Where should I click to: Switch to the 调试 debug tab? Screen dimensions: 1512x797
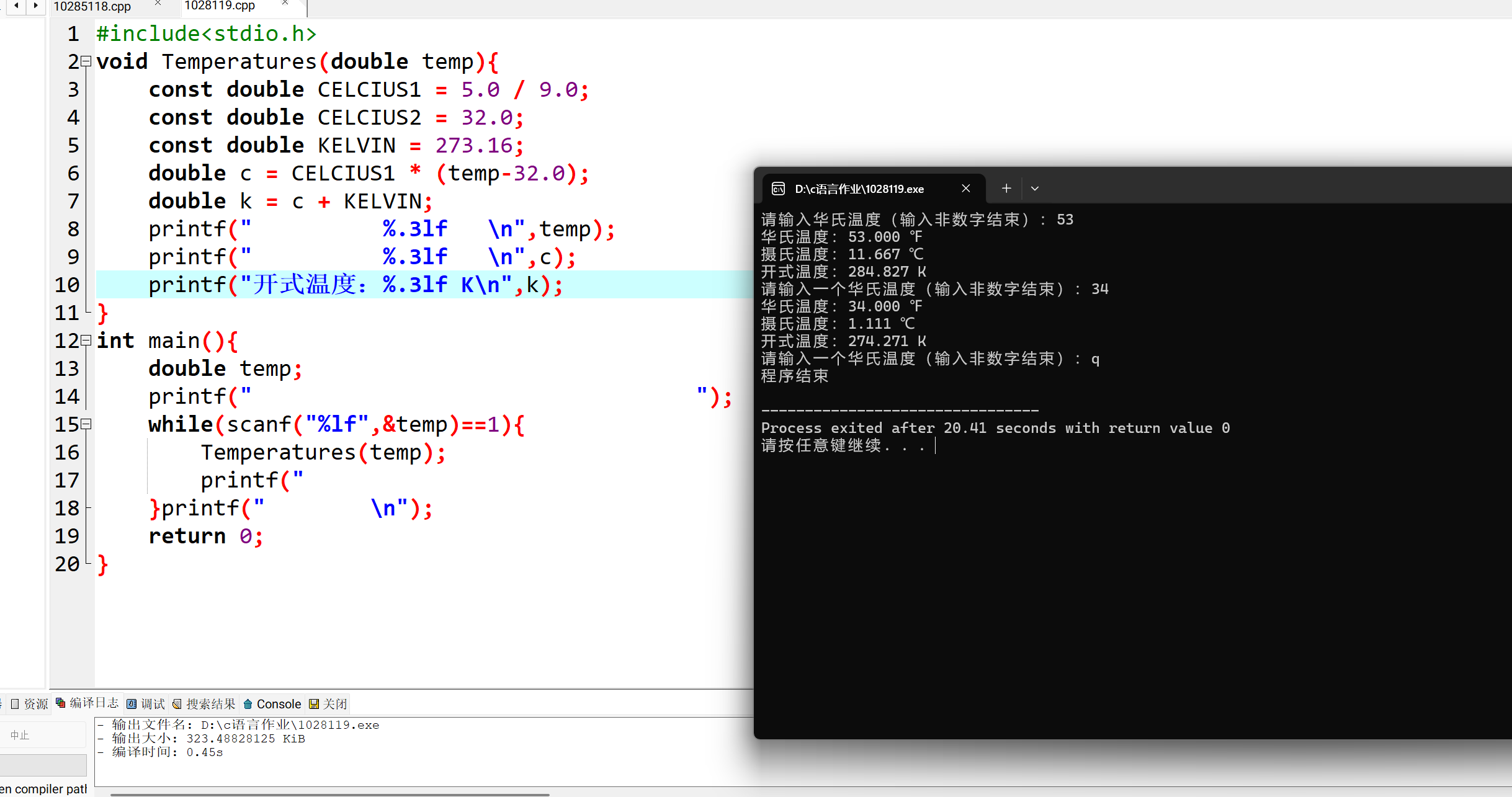point(146,704)
